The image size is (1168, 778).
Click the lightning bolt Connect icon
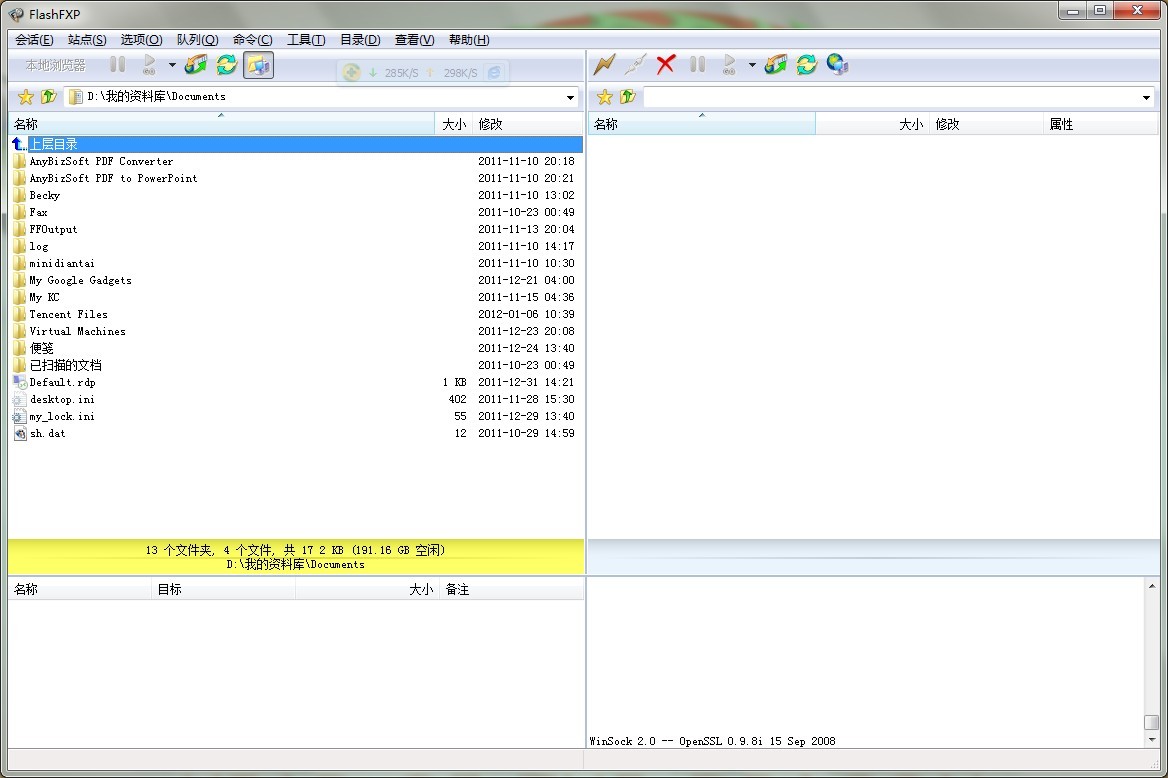pos(604,65)
